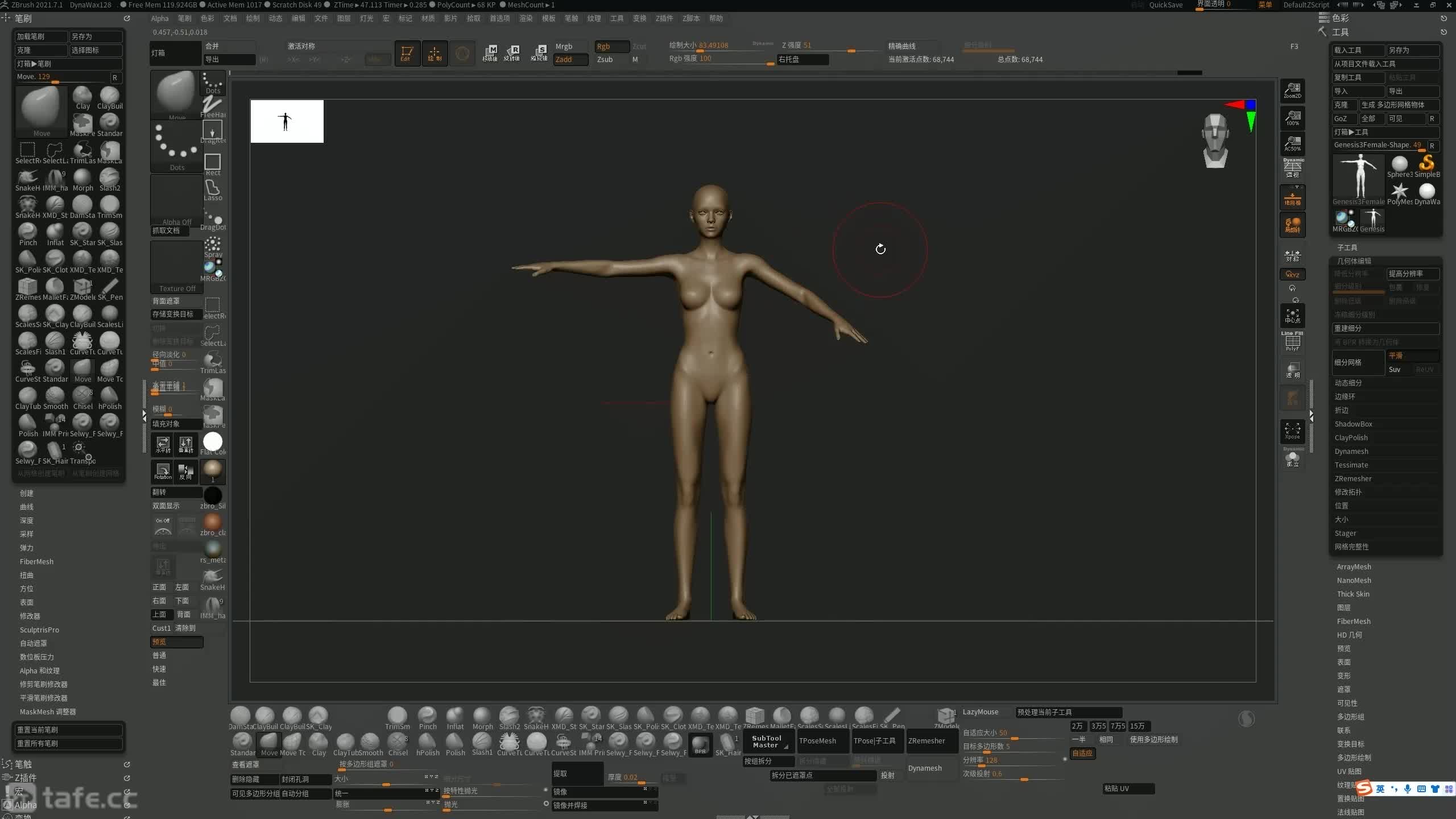This screenshot has width=1456, height=819.
Task: Click the BPR render button
Action: pos(700,744)
